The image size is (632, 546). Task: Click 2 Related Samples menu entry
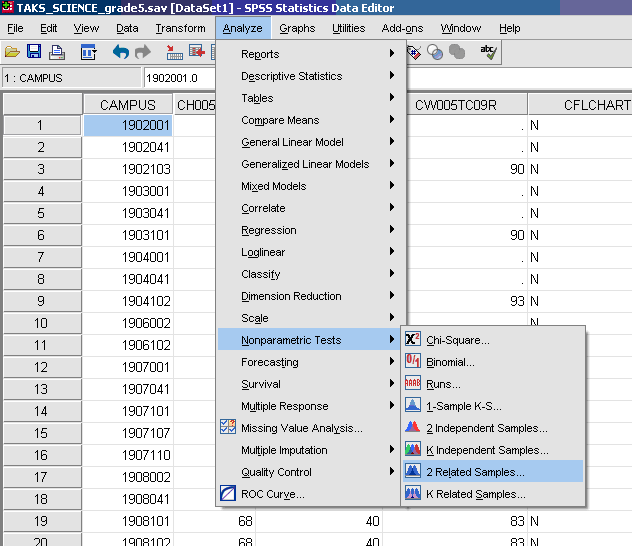pyautogui.click(x=475, y=472)
